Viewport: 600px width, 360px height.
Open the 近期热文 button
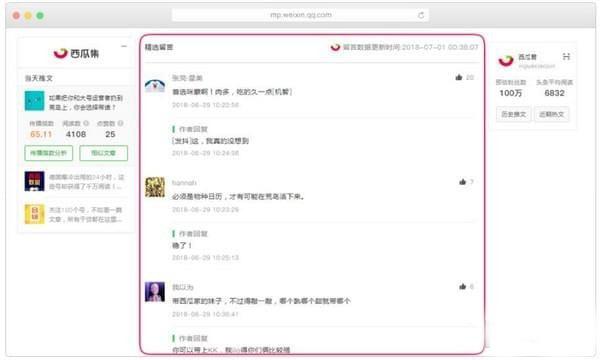point(551,114)
